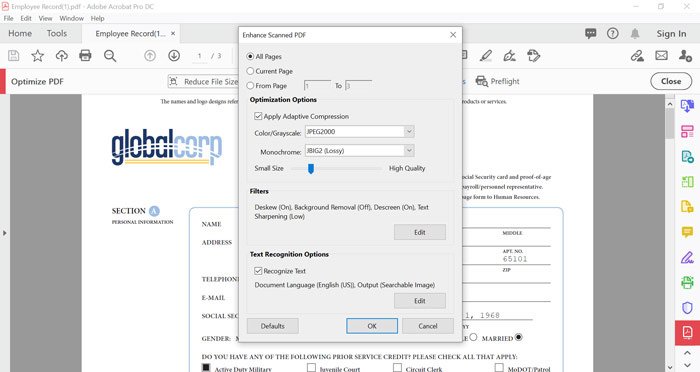The width and height of the screenshot is (700, 372).
Task: Open Fill & Sign tool in sidebar
Action: coord(687,257)
